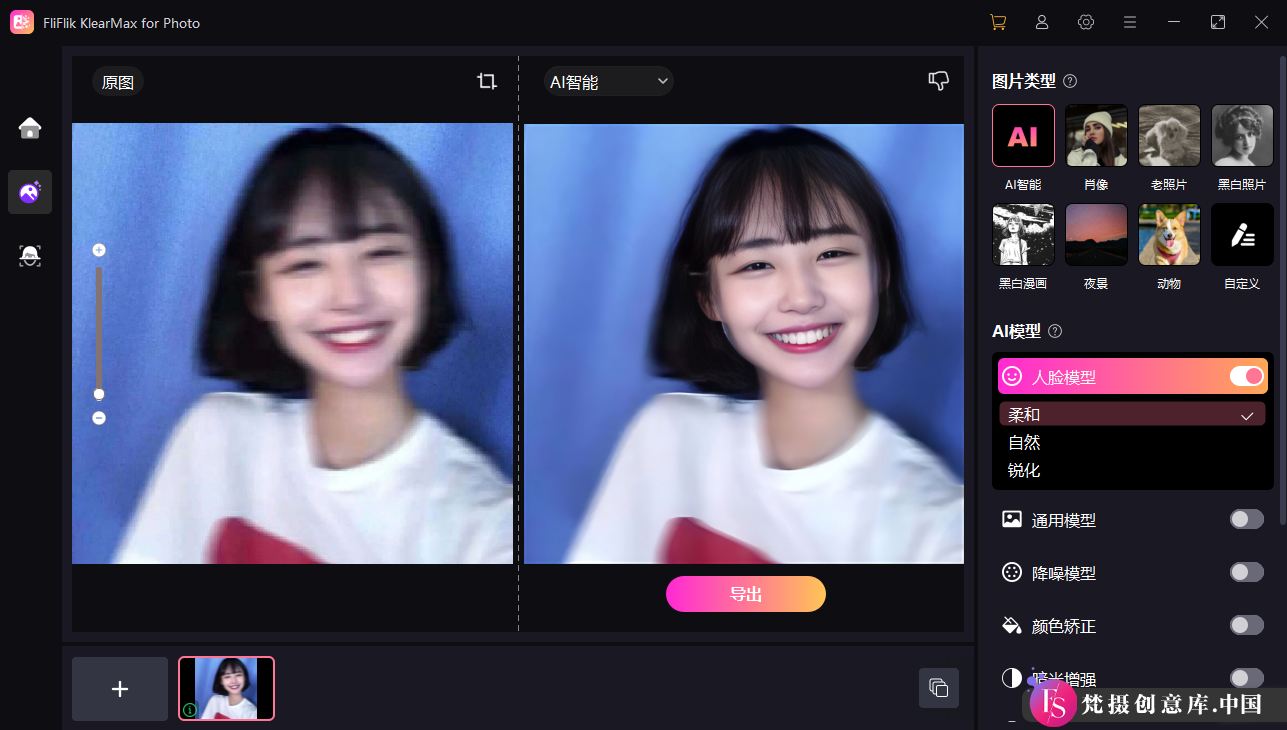The width and height of the screenshot is (1287, 730).
Task: Open the shopping cart icon
Action: [x=997, y=22]
